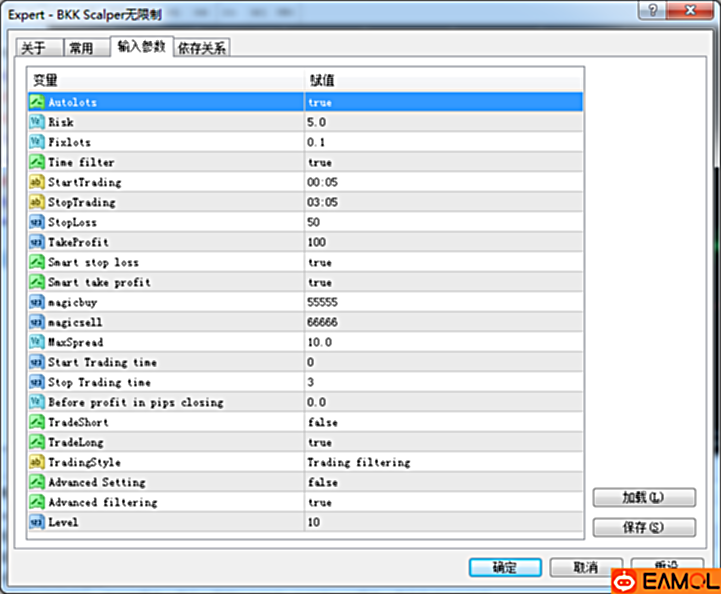Click the icon beside Smart stop loss

[37, 262]
